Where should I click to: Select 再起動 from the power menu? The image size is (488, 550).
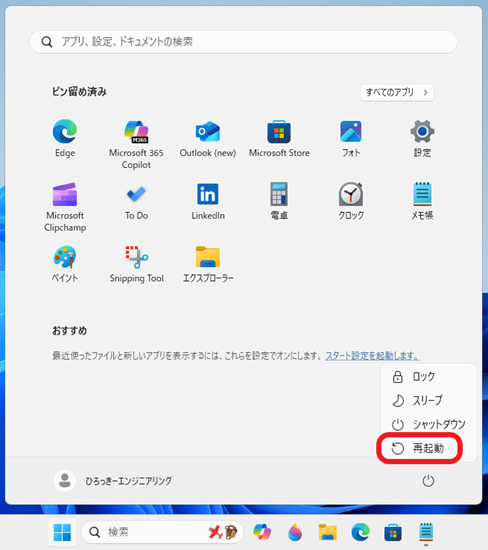(420, 448)
